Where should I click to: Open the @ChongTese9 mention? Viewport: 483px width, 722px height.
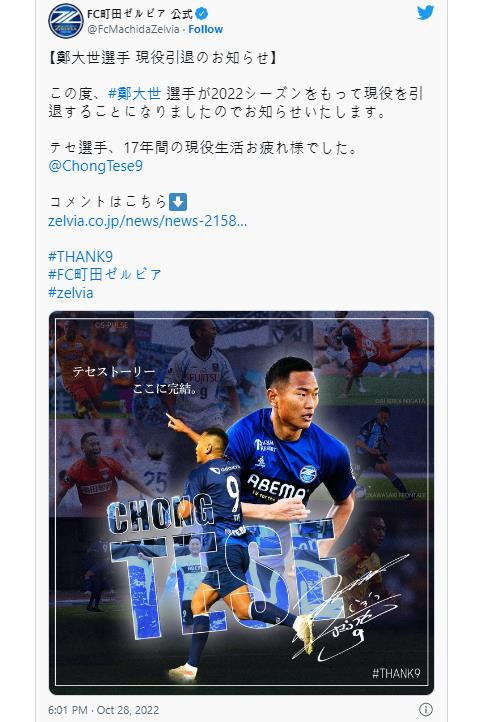click(95, 166)
